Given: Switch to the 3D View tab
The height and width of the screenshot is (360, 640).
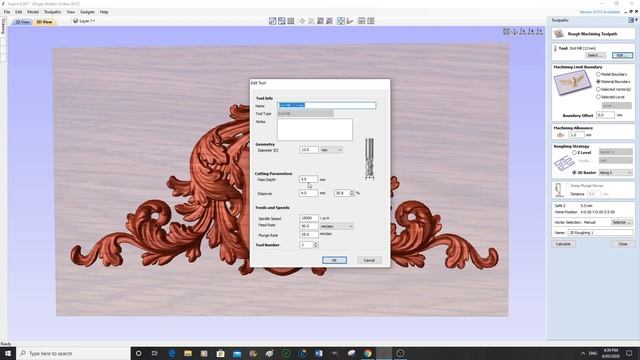Looking at the screenshot, I should tap(44, 22).
